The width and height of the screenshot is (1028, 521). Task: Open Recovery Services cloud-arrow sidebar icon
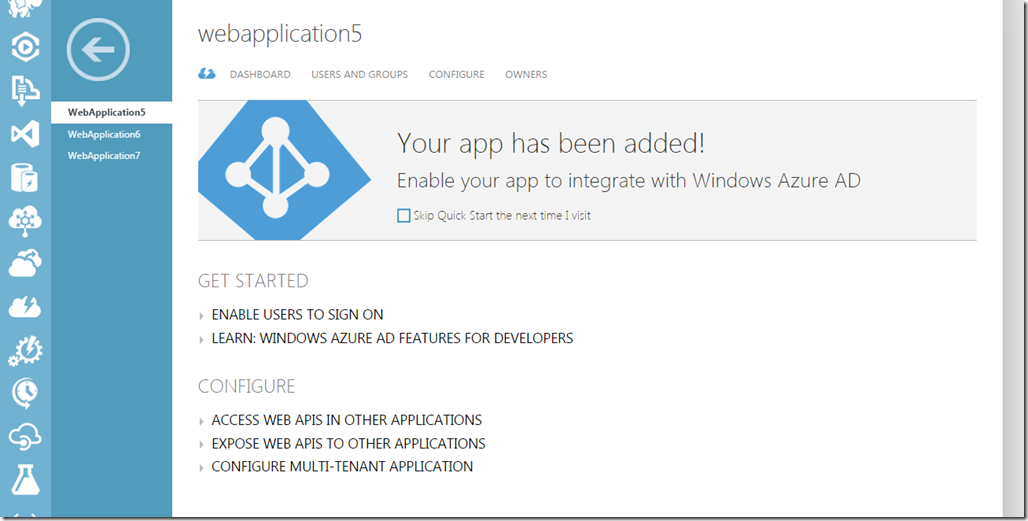click(x=25, y=263)
